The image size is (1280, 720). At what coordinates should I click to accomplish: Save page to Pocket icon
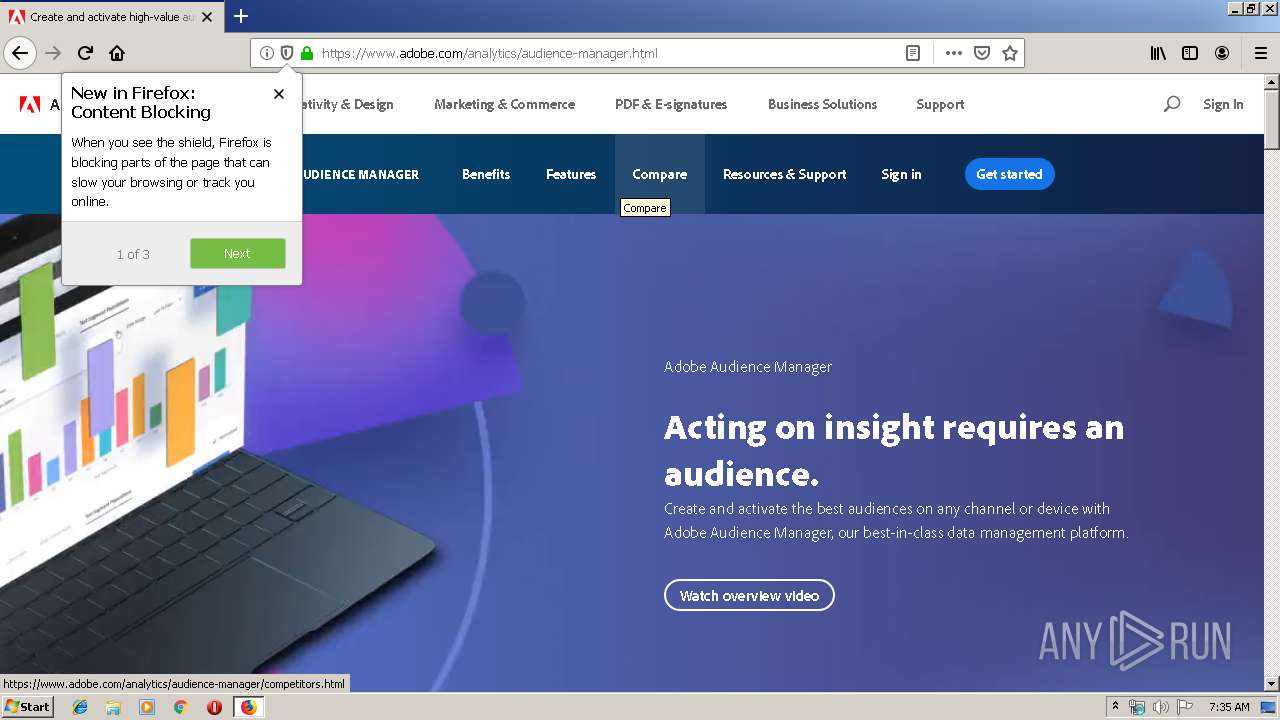tap(982, 53)
